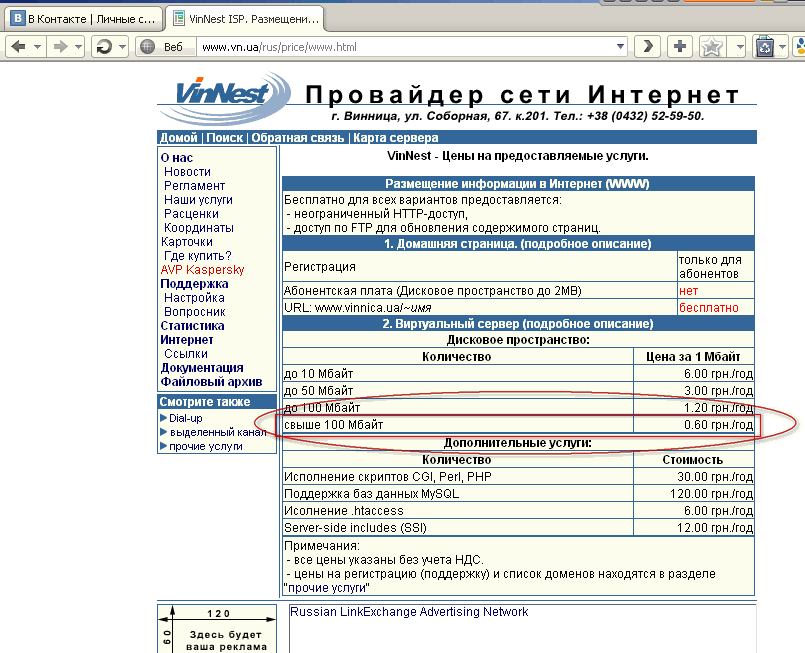Viewport: 805px width, 653px height.
Task: Go to 'Новости' in sidebar
Action: pos(187,171)
